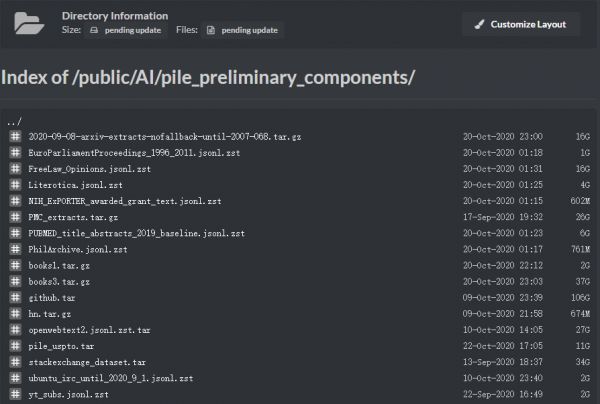Screen dimensions: 600x404
Task: Select the hn.tar.gz file link
Action: point(50,314)
